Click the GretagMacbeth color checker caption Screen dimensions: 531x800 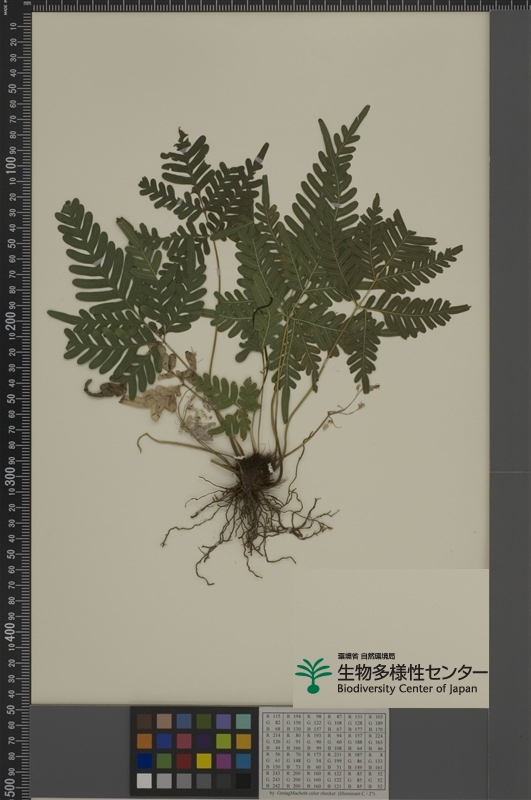pos(324,794)
